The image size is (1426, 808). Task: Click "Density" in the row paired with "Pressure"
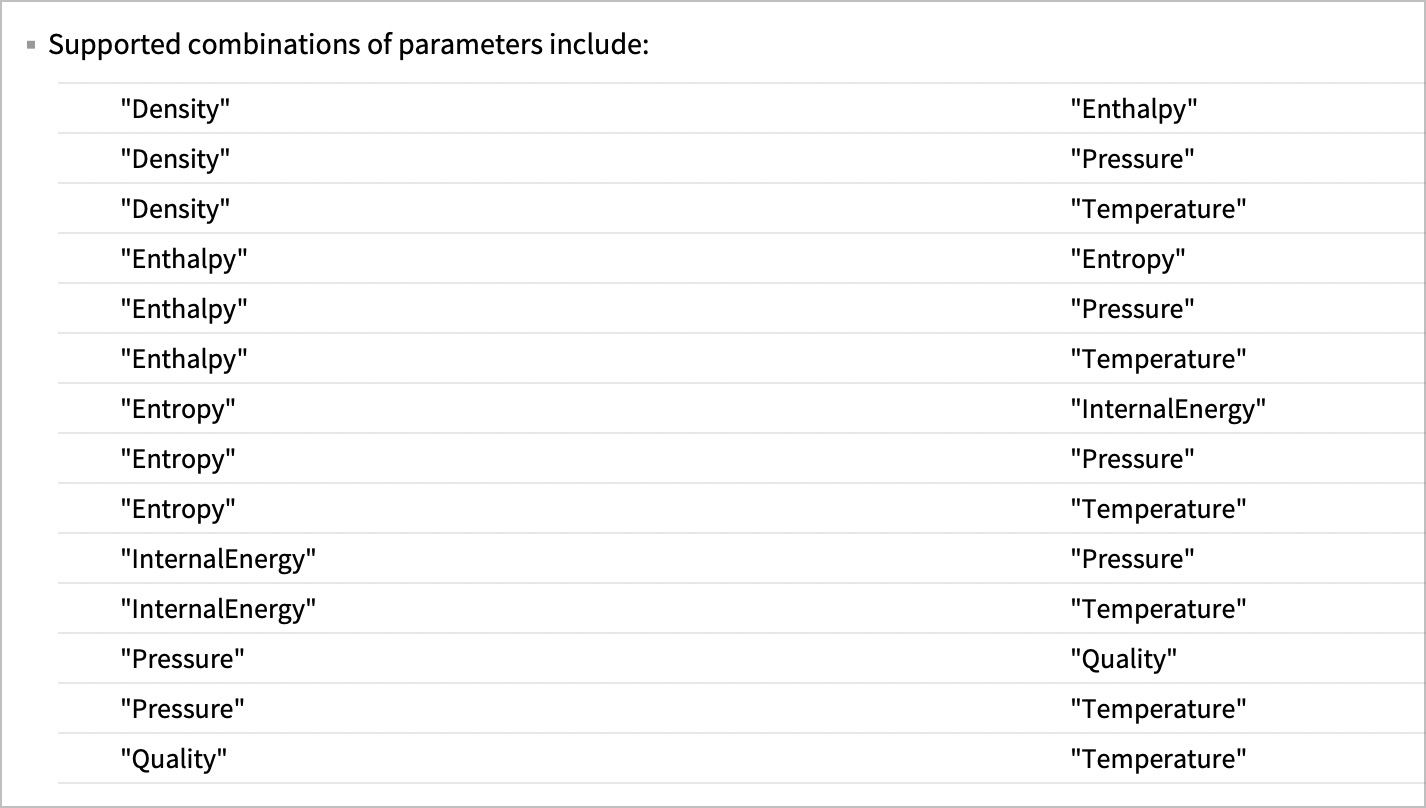click(175, 159)
